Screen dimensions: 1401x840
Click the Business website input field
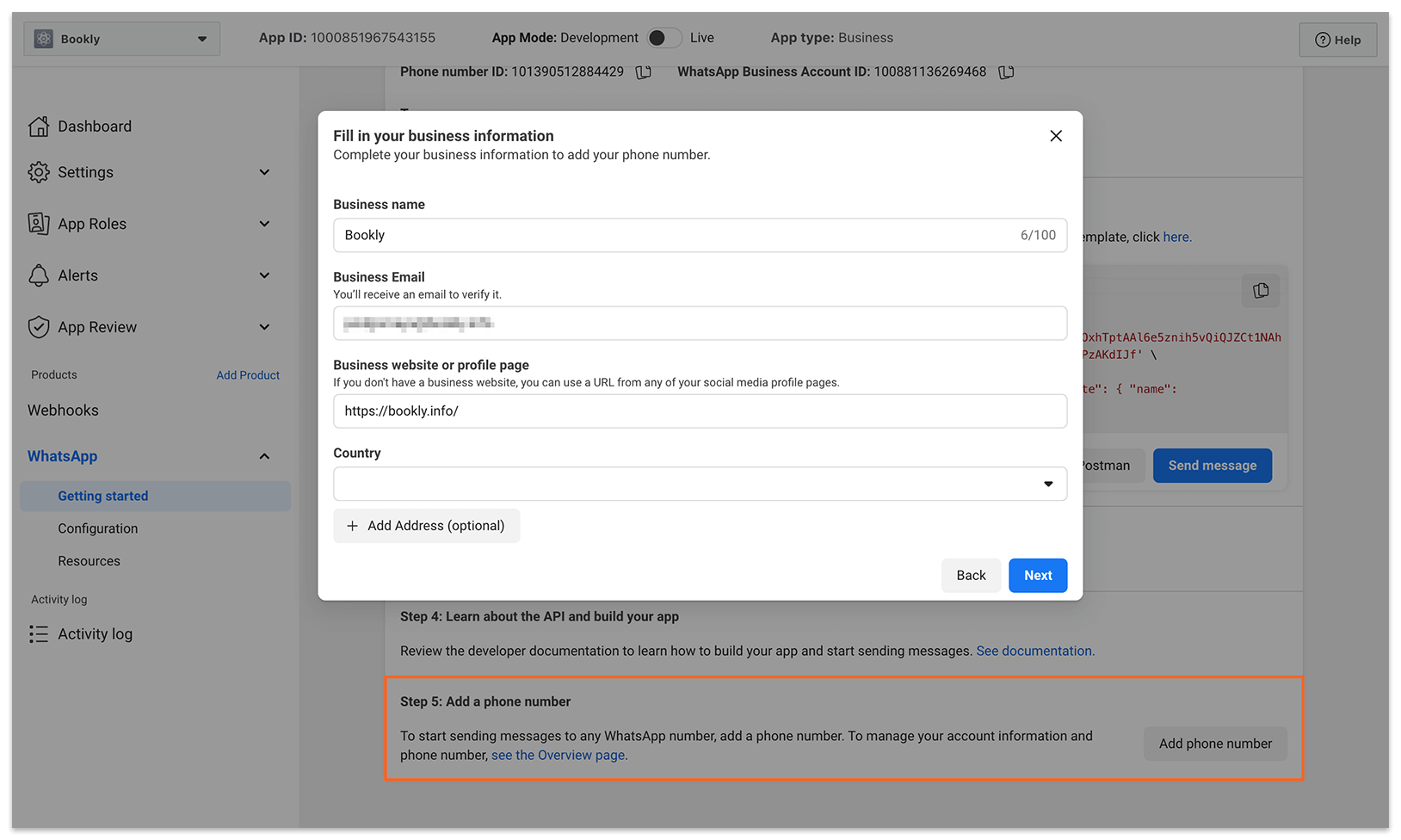pyautogui.click(x=700, y=411)
